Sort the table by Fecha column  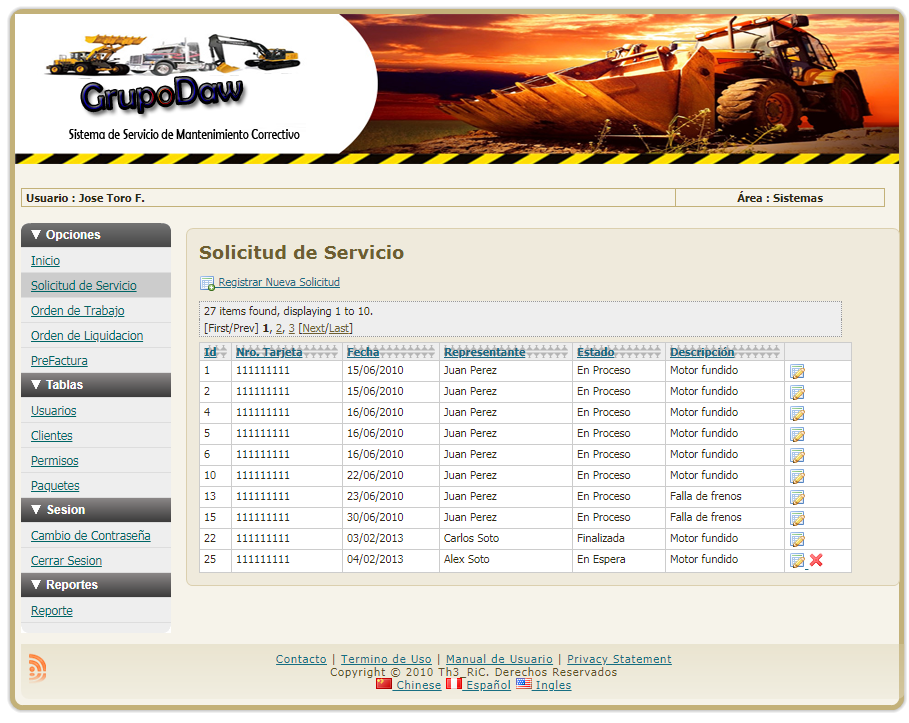363,352
